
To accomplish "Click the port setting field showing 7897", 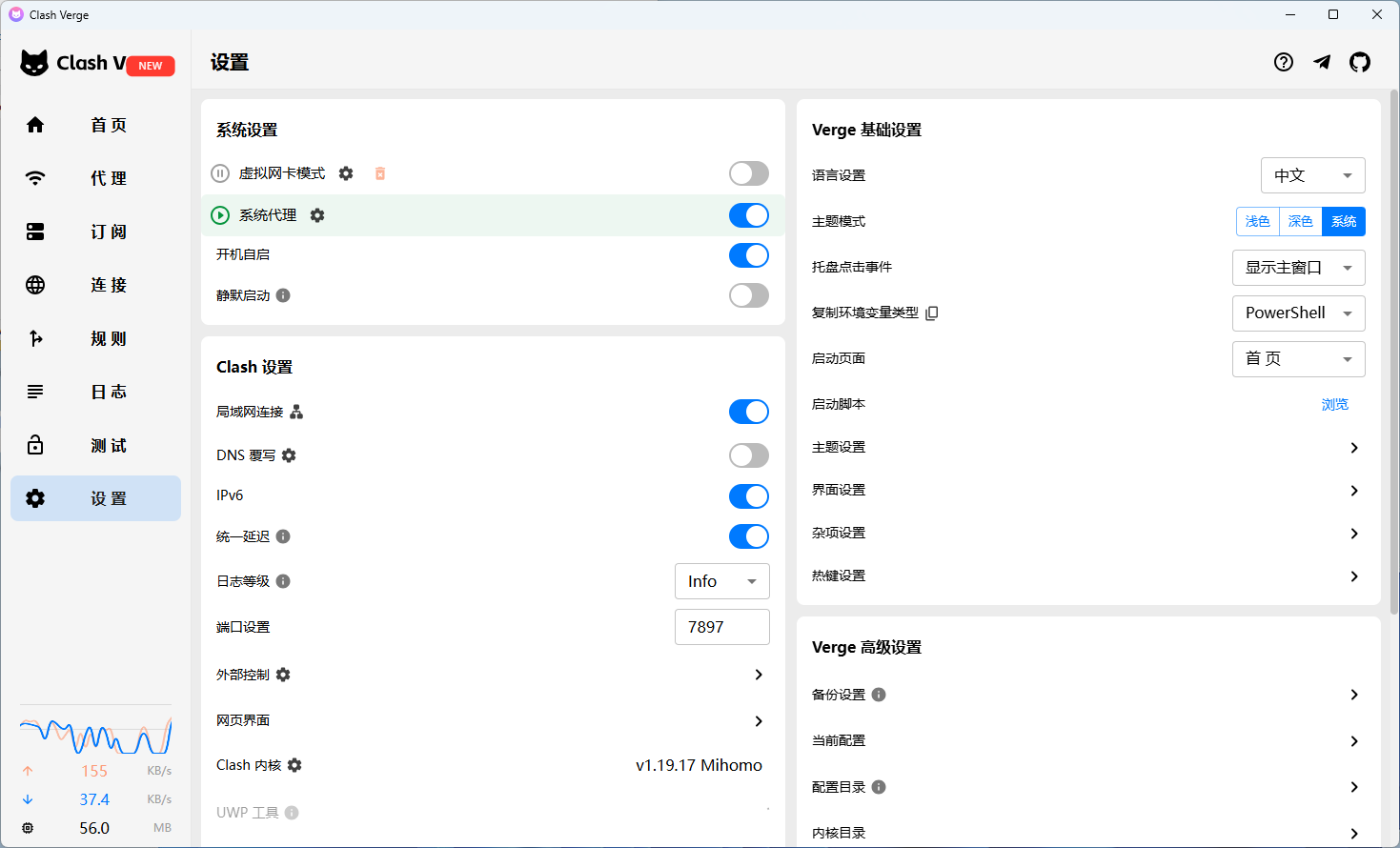I will [721, 627].
